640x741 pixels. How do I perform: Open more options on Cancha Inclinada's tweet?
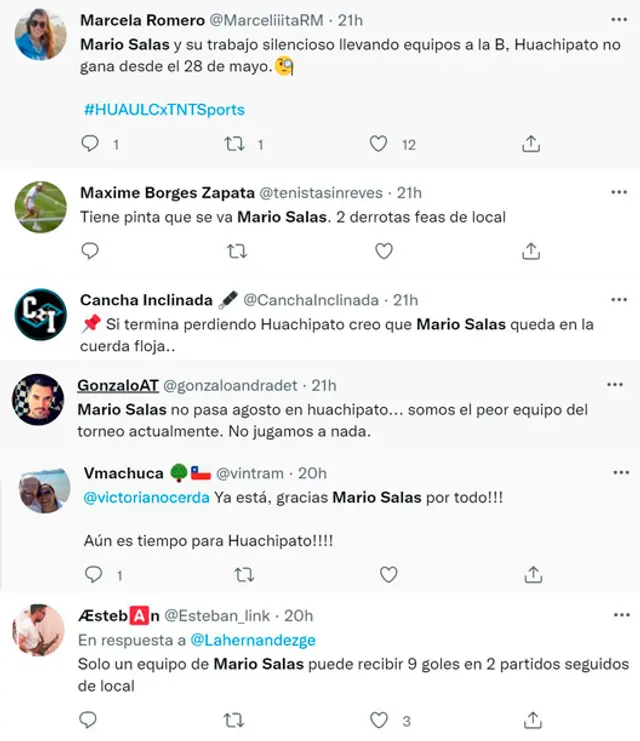(617, 299)
